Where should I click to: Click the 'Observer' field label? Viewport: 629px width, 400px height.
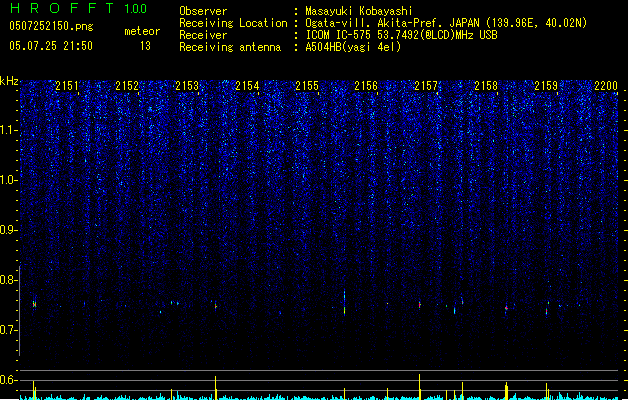(x=203, y=11)
